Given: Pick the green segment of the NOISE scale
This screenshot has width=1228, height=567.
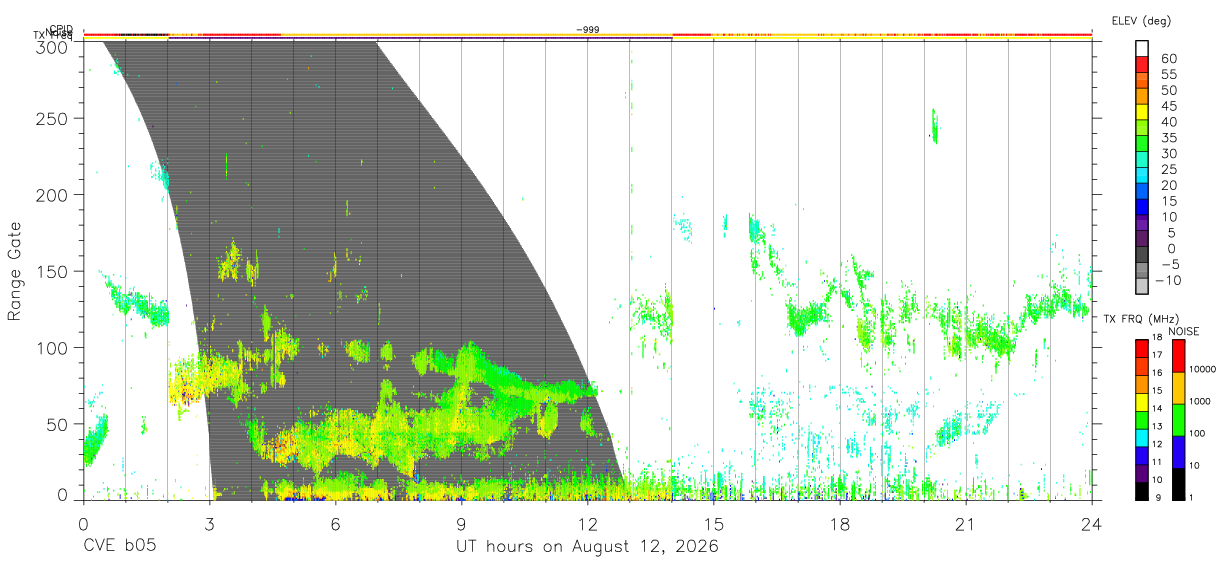Looking at the screenshot, I should point(1178,420).
